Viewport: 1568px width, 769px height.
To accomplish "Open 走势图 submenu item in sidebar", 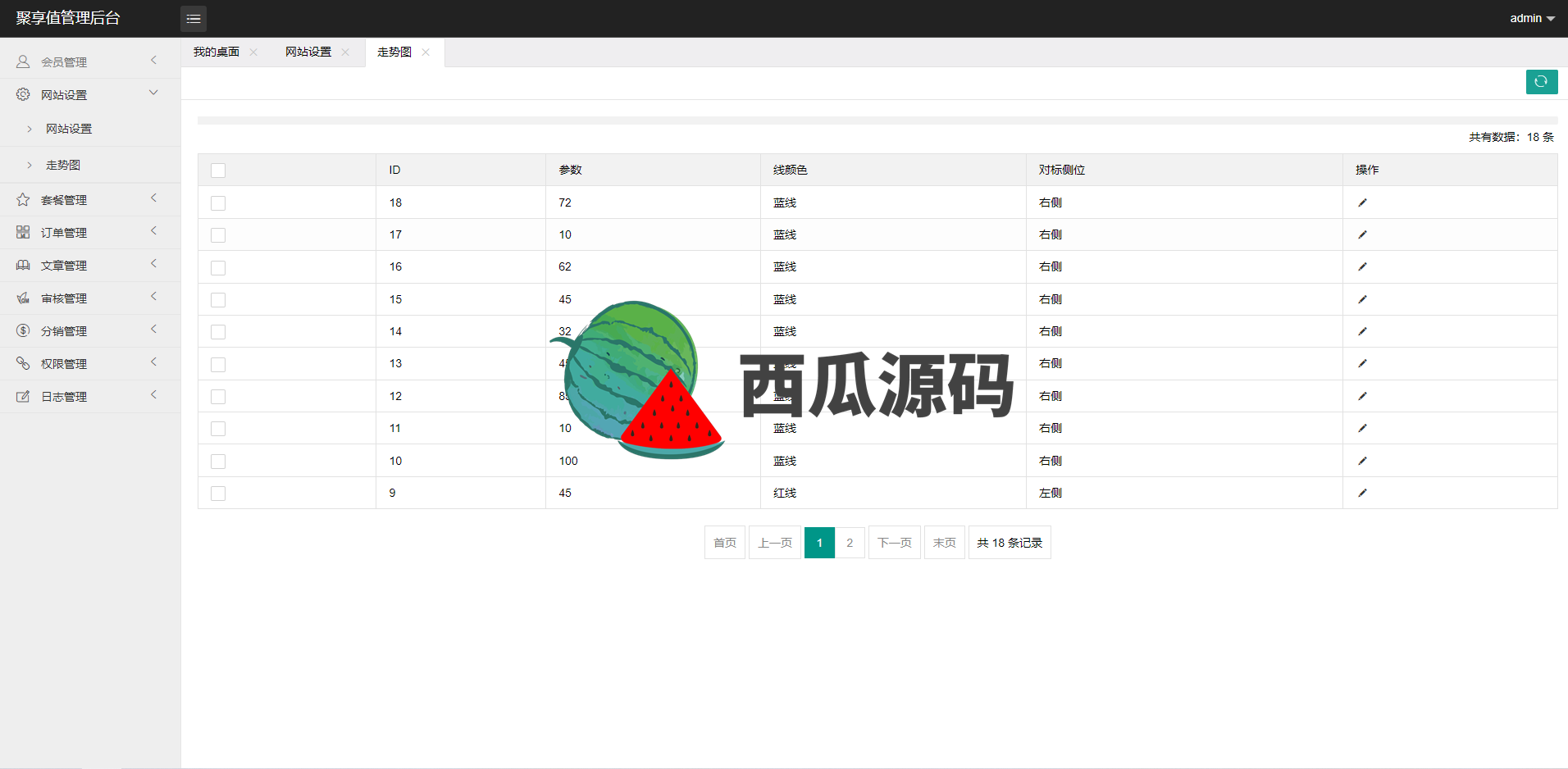I will 63,165.
